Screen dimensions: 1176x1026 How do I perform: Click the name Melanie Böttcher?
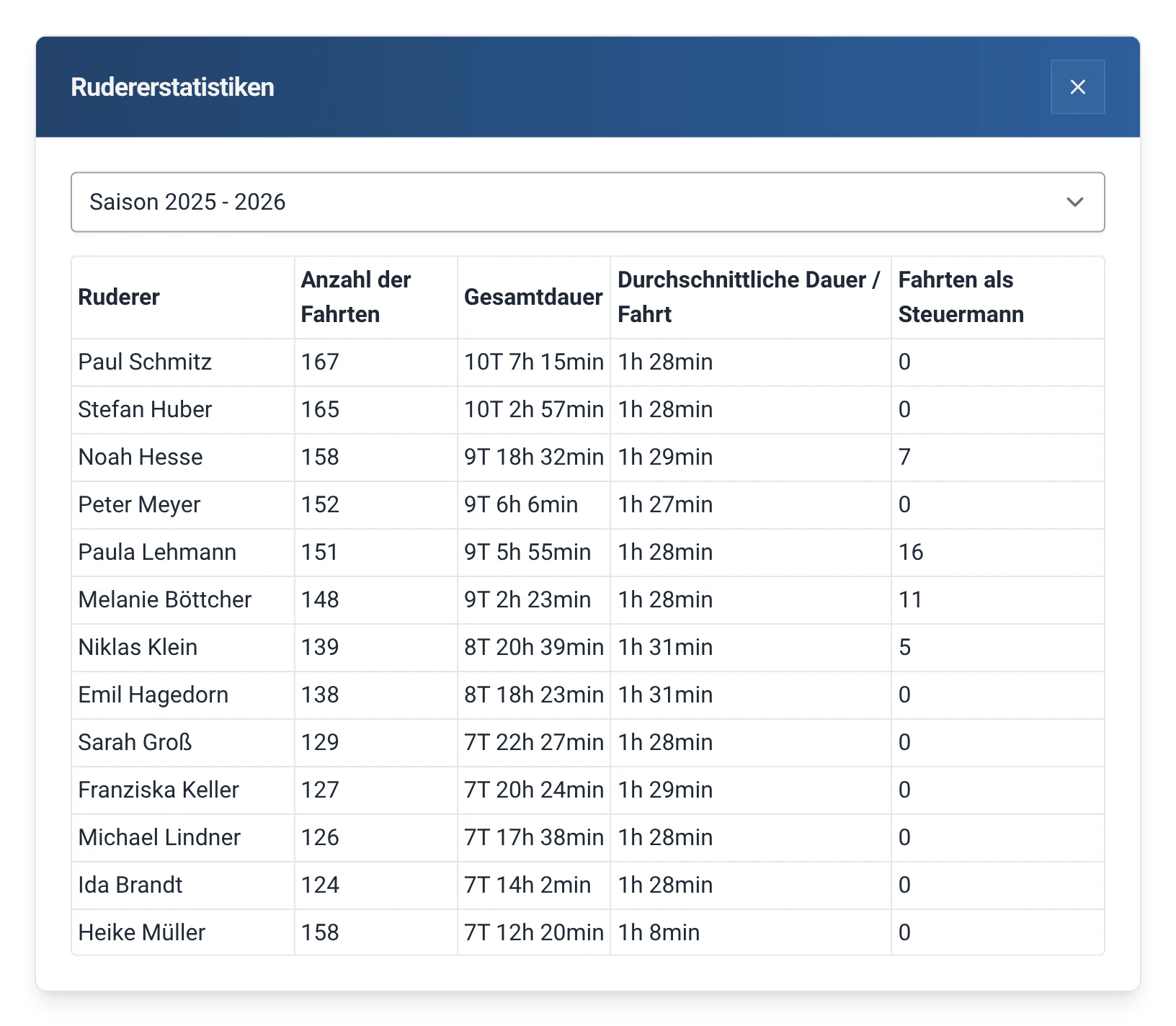[x=165, y=599]
